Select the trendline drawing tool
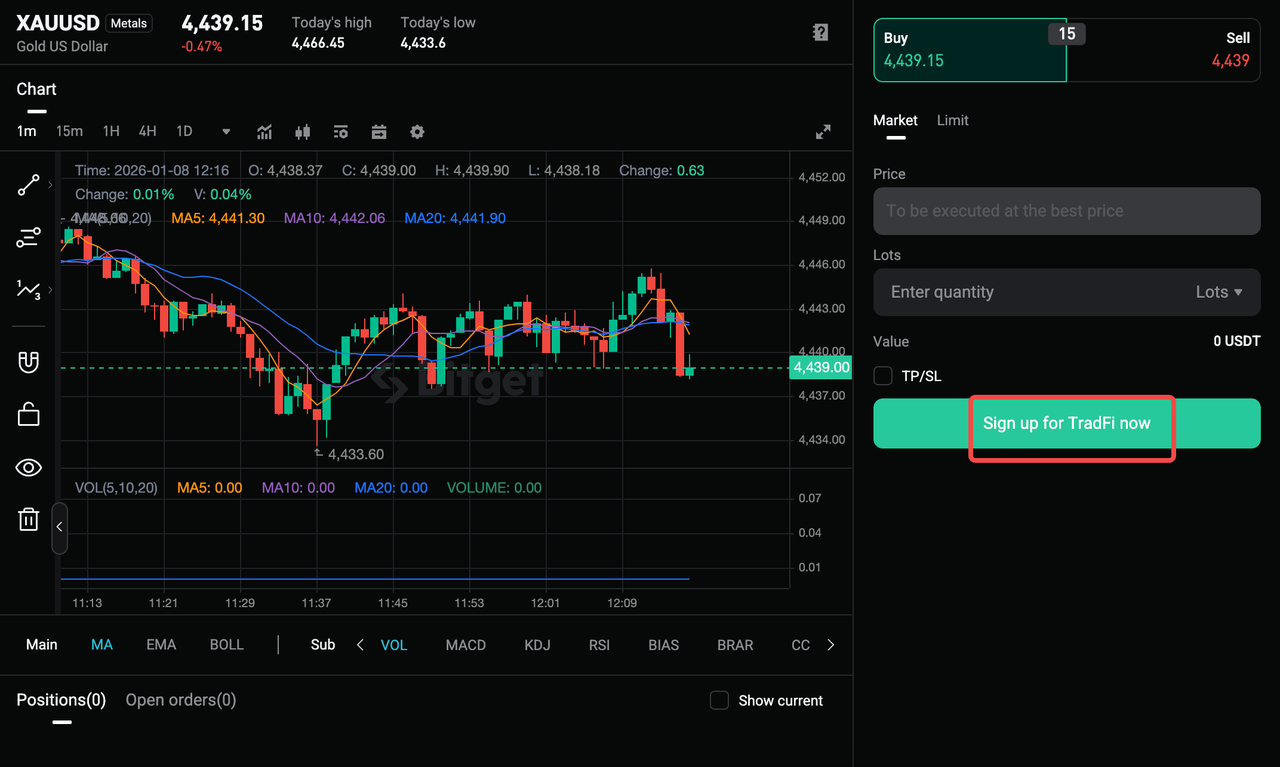The width and height of the screenshot is (1280, 767). tap(28, 185)
